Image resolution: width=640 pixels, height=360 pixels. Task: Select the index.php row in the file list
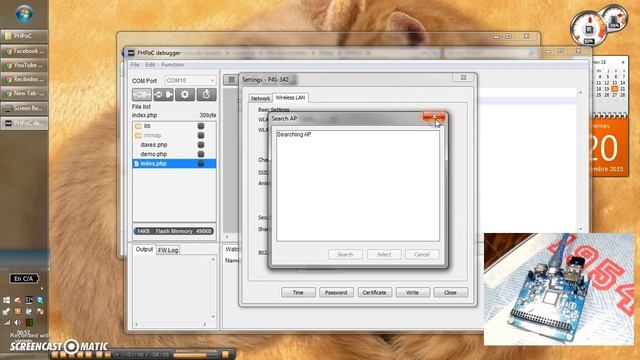tap(174, 164)
